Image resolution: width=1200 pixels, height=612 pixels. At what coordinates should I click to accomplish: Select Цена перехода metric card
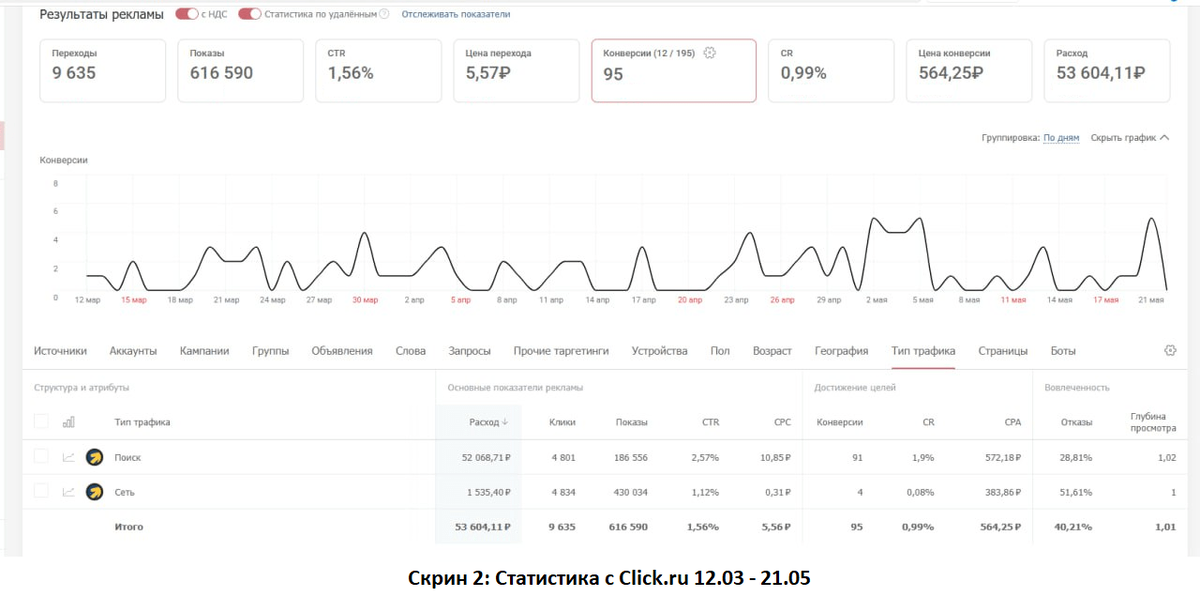tap(516, 71)
